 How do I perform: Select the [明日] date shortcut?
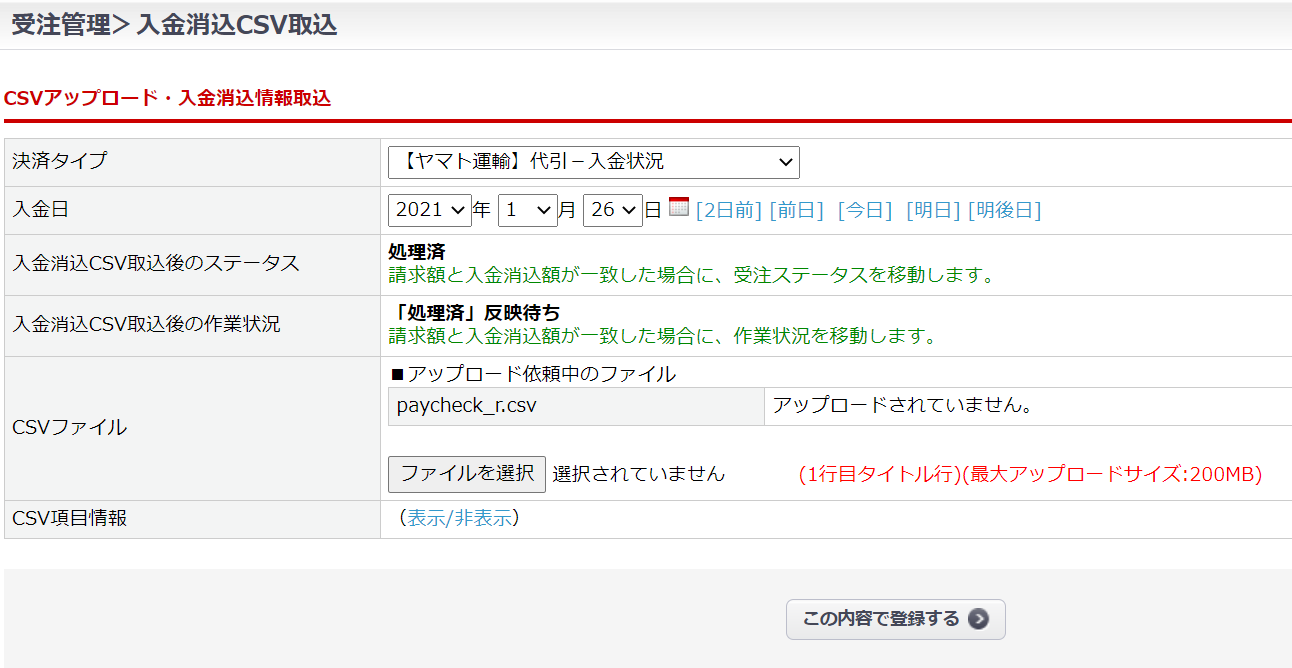[933, 211]
